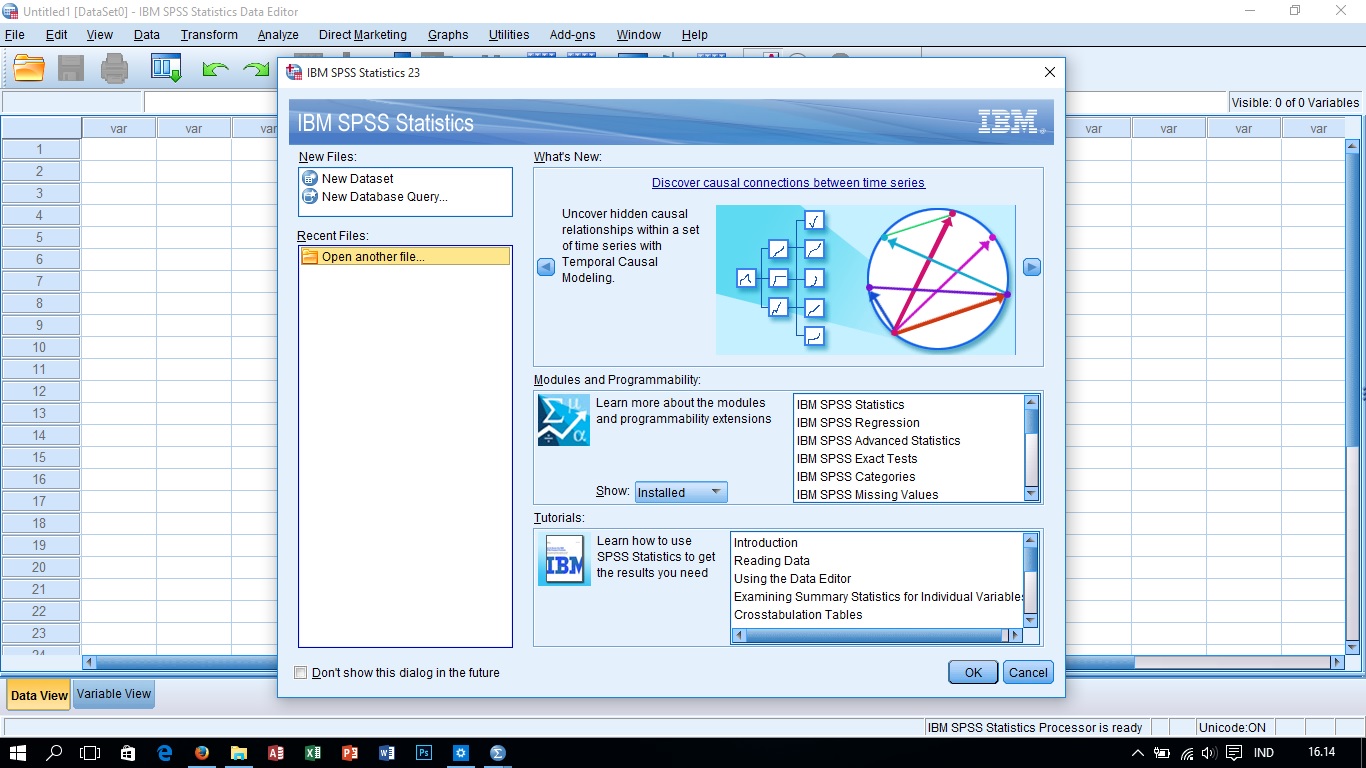Select the New Database Query icon
Screen dimensions: 1366x768
click(310, 197)
